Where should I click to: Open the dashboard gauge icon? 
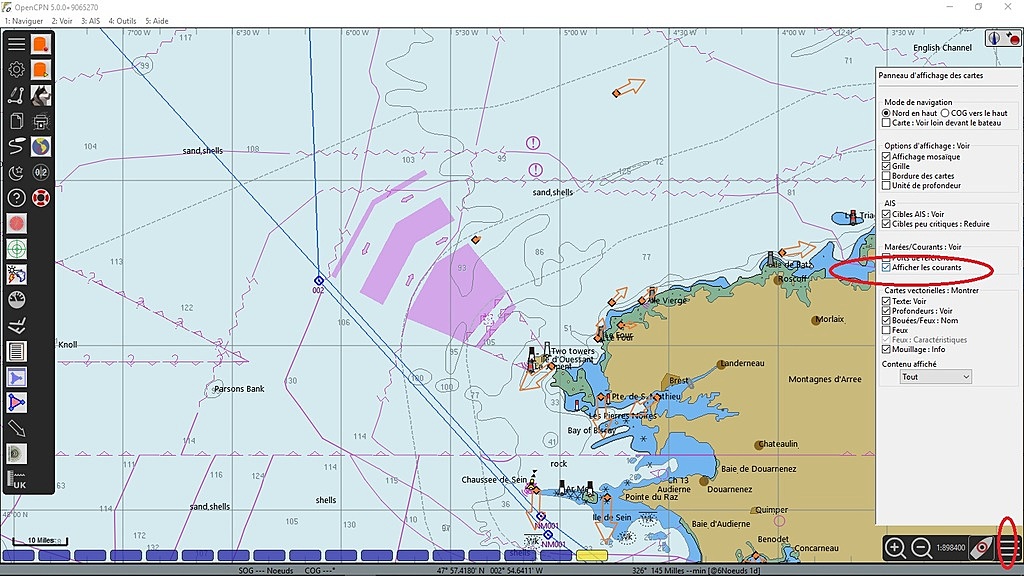pos(16,300)
